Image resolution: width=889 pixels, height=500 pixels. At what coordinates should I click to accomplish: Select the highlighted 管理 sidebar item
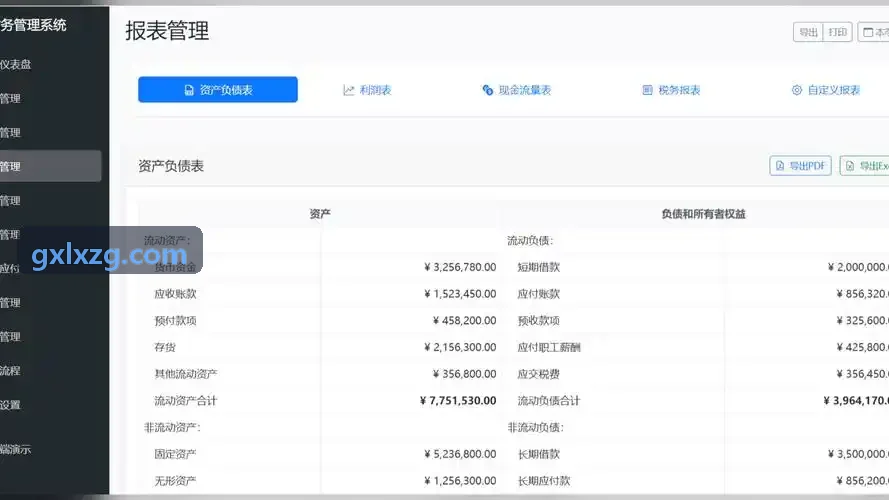click(50, 166)
